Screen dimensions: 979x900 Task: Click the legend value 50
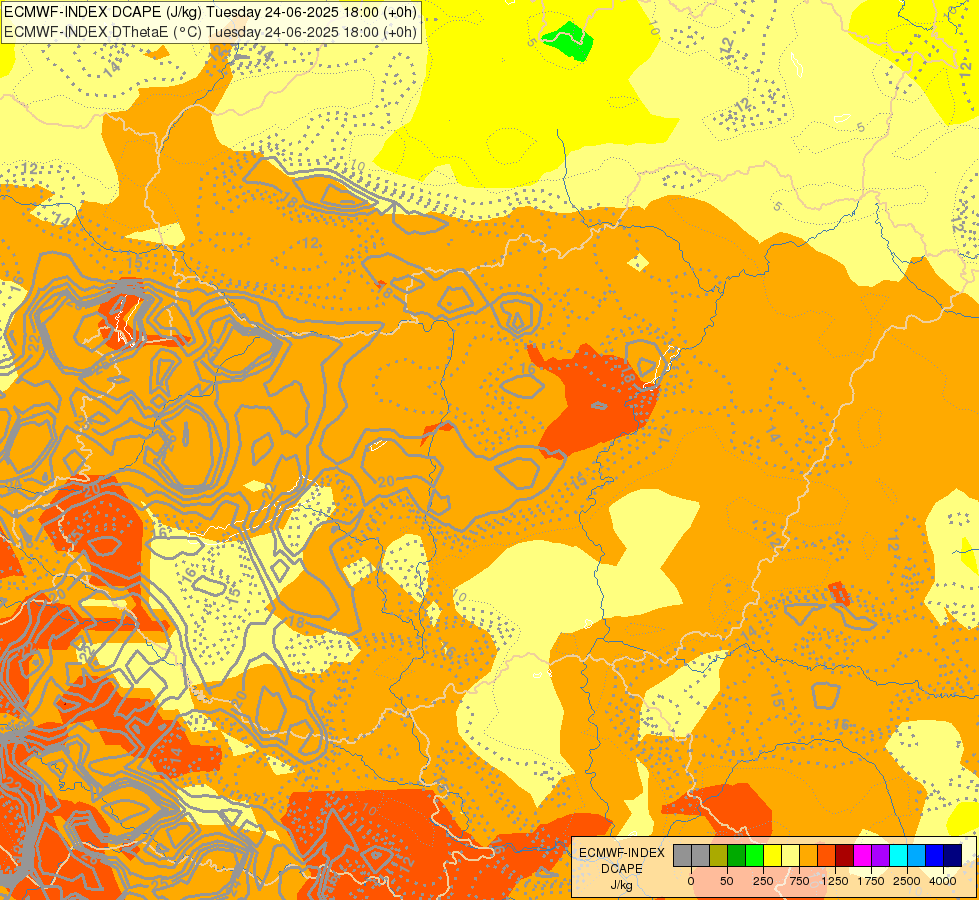point(727,881)
